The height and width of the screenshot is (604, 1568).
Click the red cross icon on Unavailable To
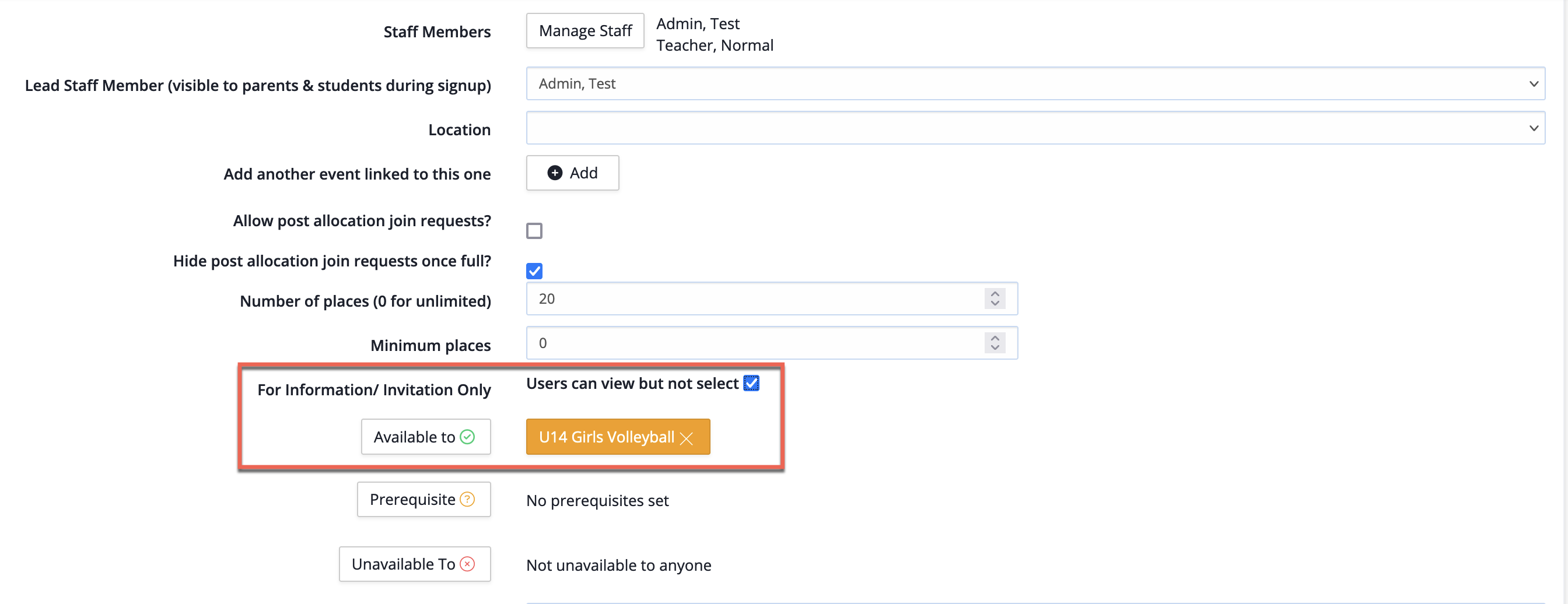click(467, 564)
